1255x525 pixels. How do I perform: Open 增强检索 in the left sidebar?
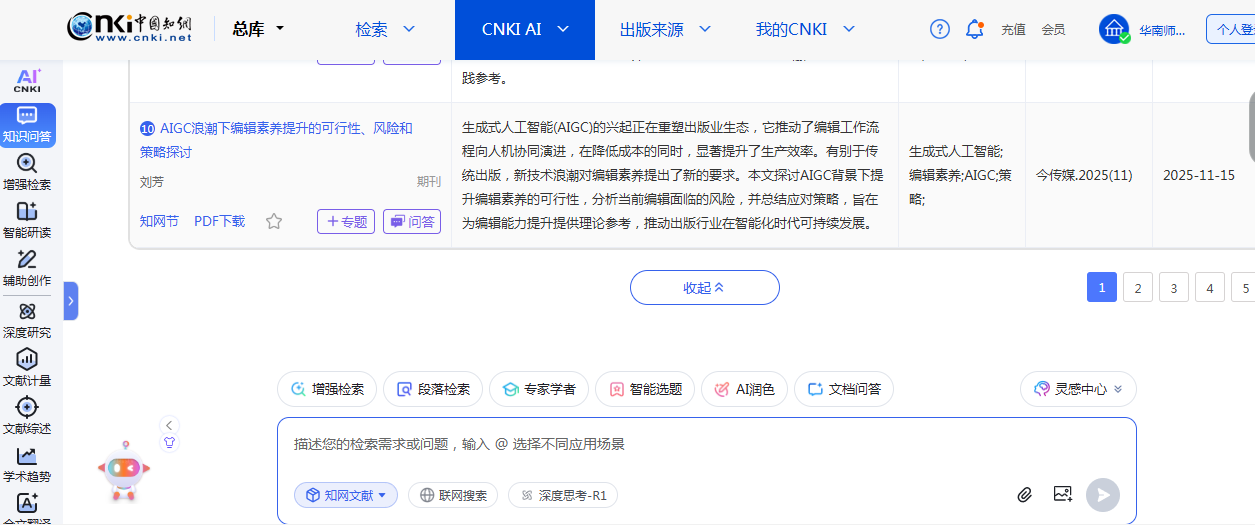pos(27,172)
